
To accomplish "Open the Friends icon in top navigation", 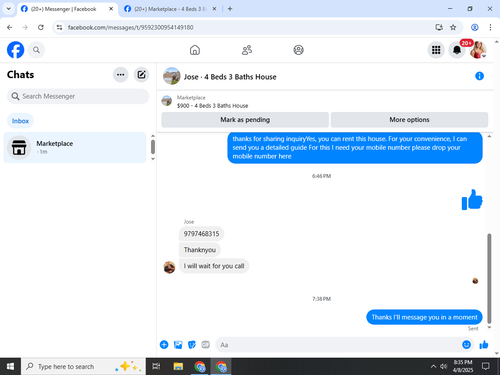I will [x=247, y=50].
